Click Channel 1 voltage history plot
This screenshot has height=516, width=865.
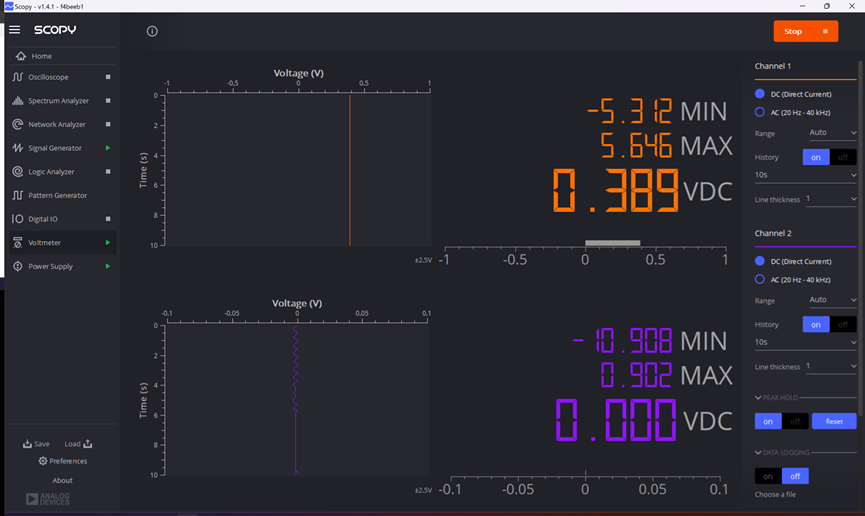(298, 170)
